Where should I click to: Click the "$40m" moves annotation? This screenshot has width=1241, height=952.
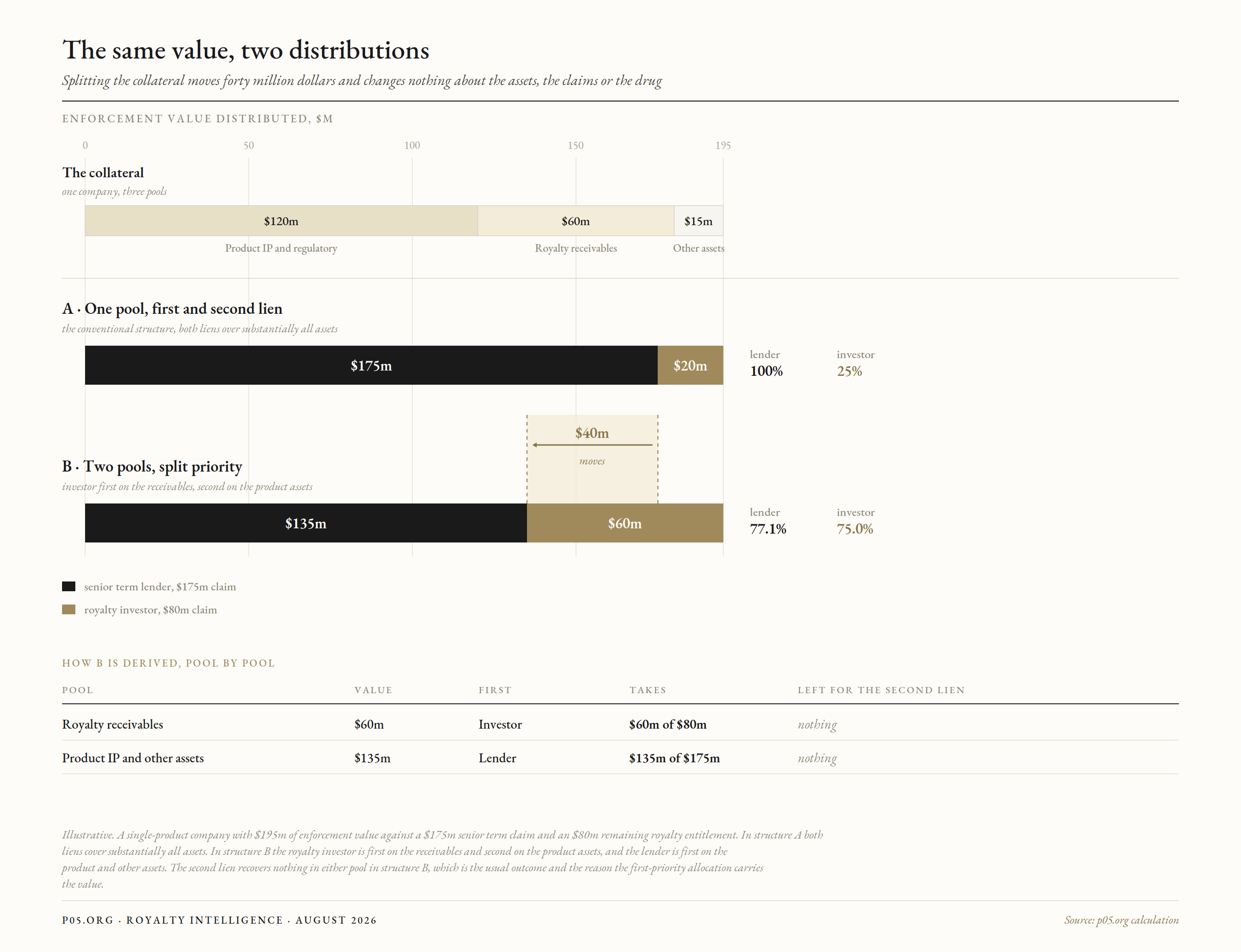(592, 433)
